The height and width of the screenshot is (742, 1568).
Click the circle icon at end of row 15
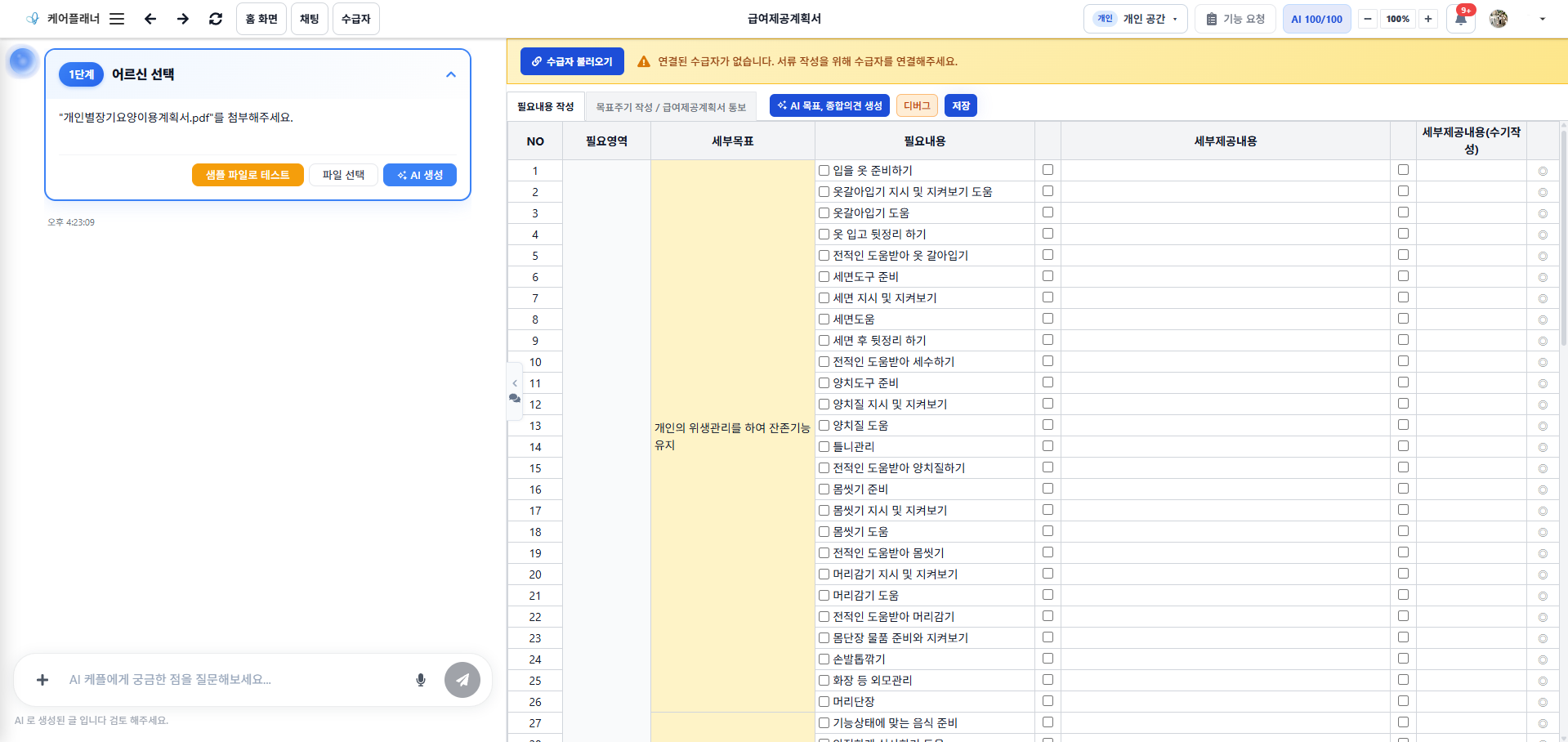click(1543, 469)
